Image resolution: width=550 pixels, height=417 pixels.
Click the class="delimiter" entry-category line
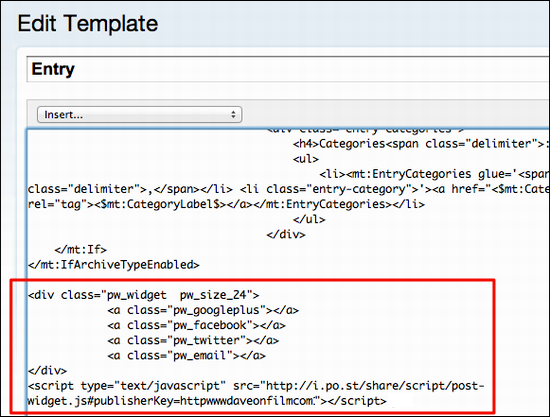coord(288,189)
